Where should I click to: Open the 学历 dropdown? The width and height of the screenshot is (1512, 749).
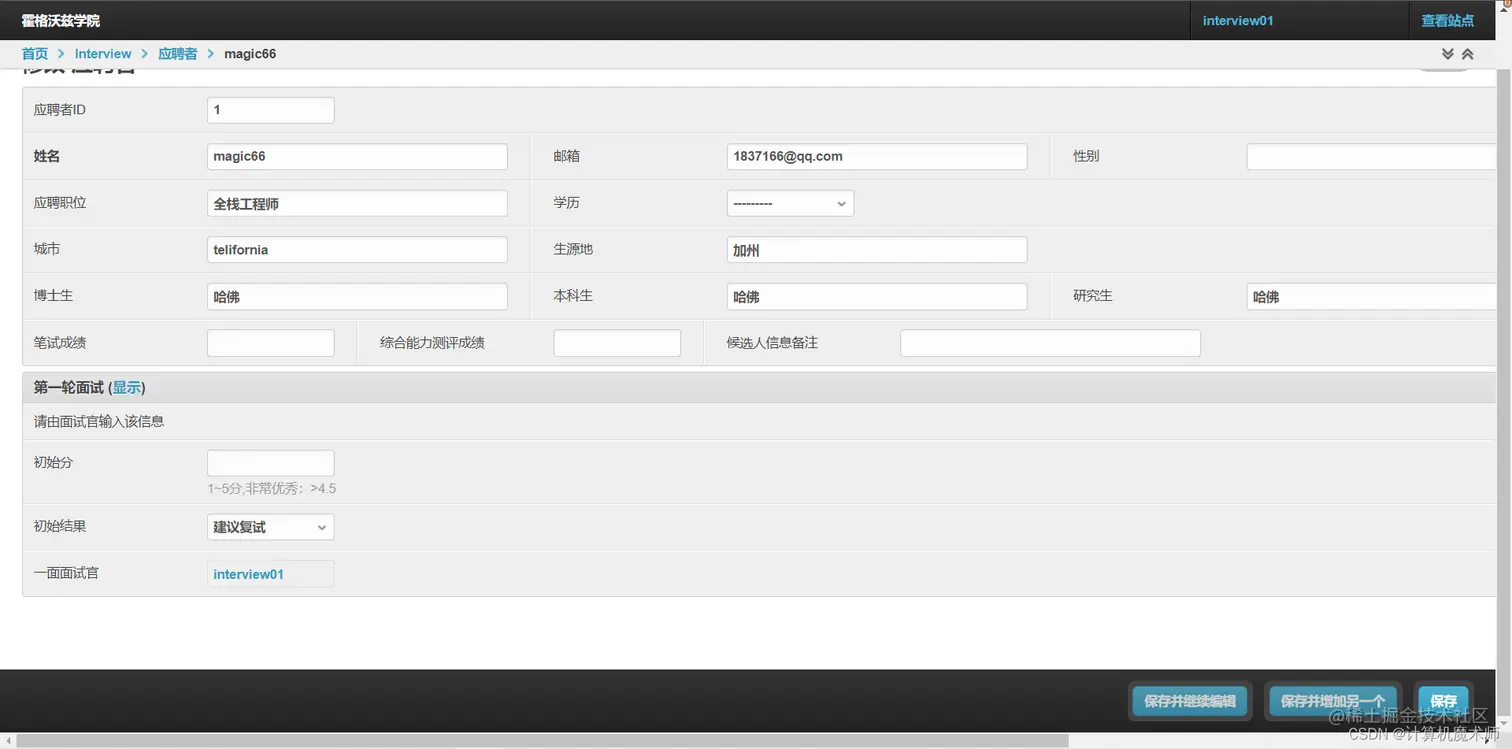[x=790, y=203]
